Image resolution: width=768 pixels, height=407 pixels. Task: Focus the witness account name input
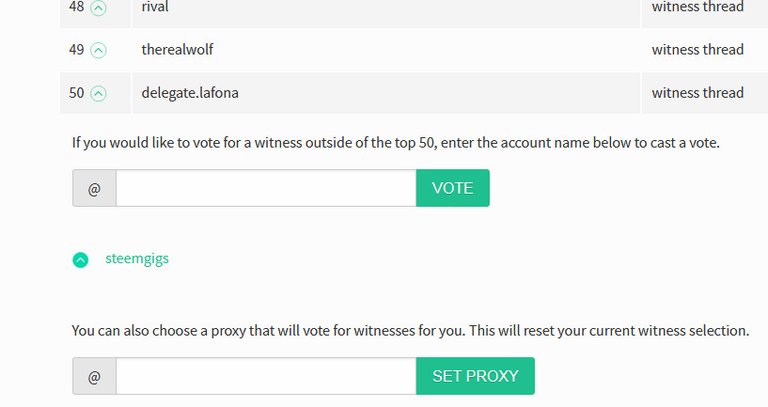click(x=265, y=188)
